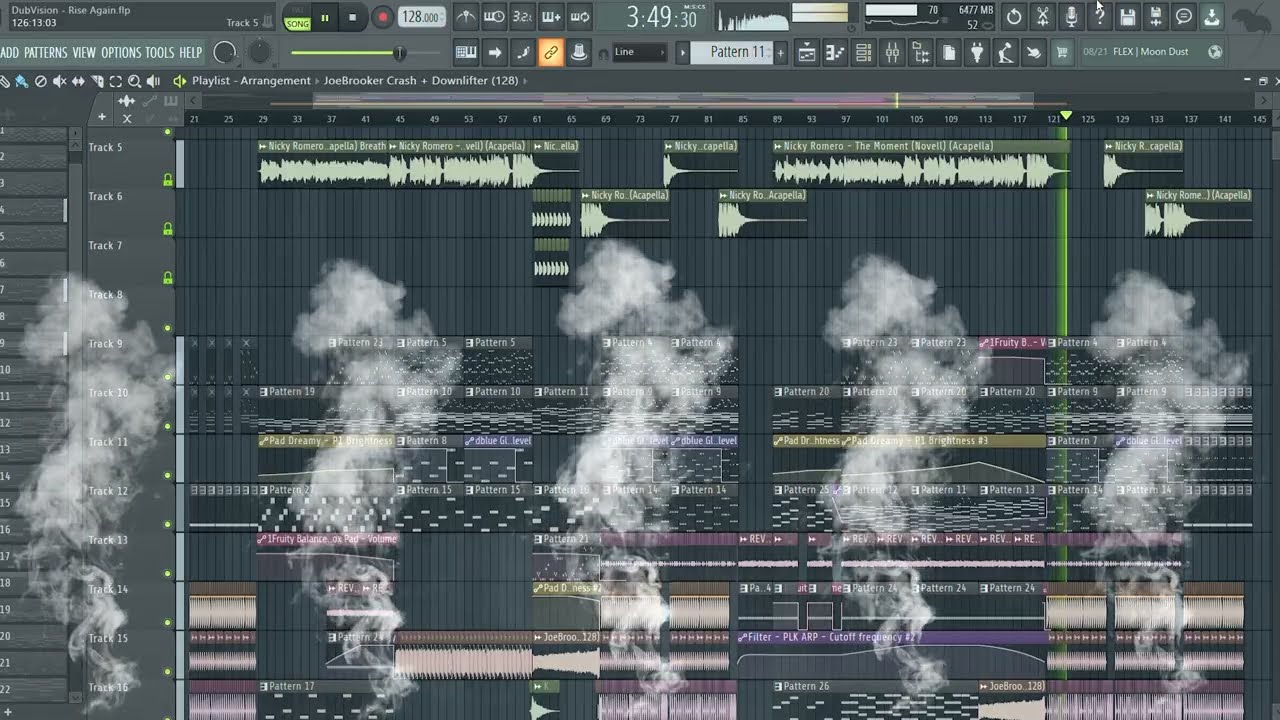Open the VIEW menu
1280x720 pixels.
pos(84,52)
